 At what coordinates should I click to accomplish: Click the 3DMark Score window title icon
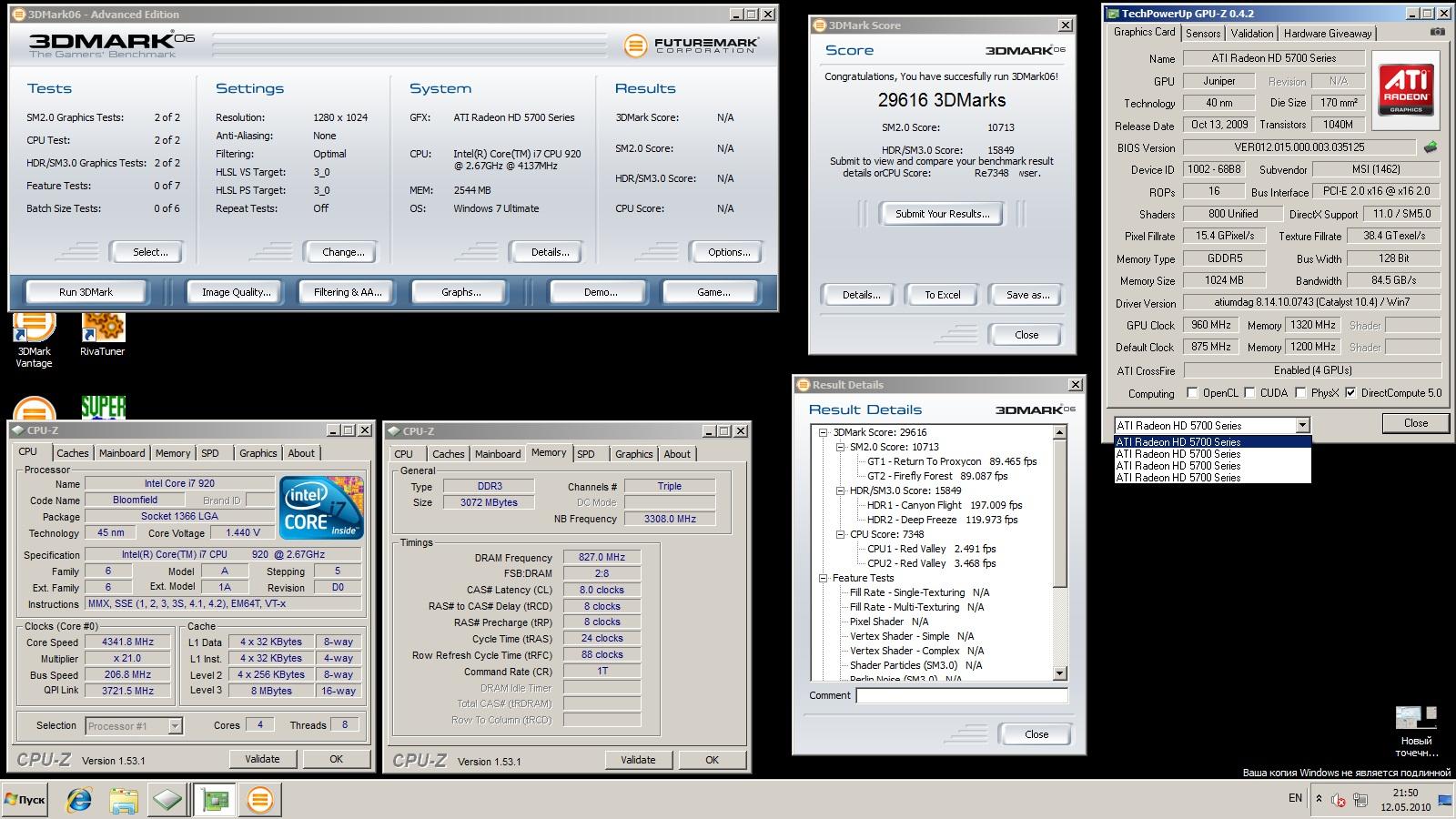(819, 25)
